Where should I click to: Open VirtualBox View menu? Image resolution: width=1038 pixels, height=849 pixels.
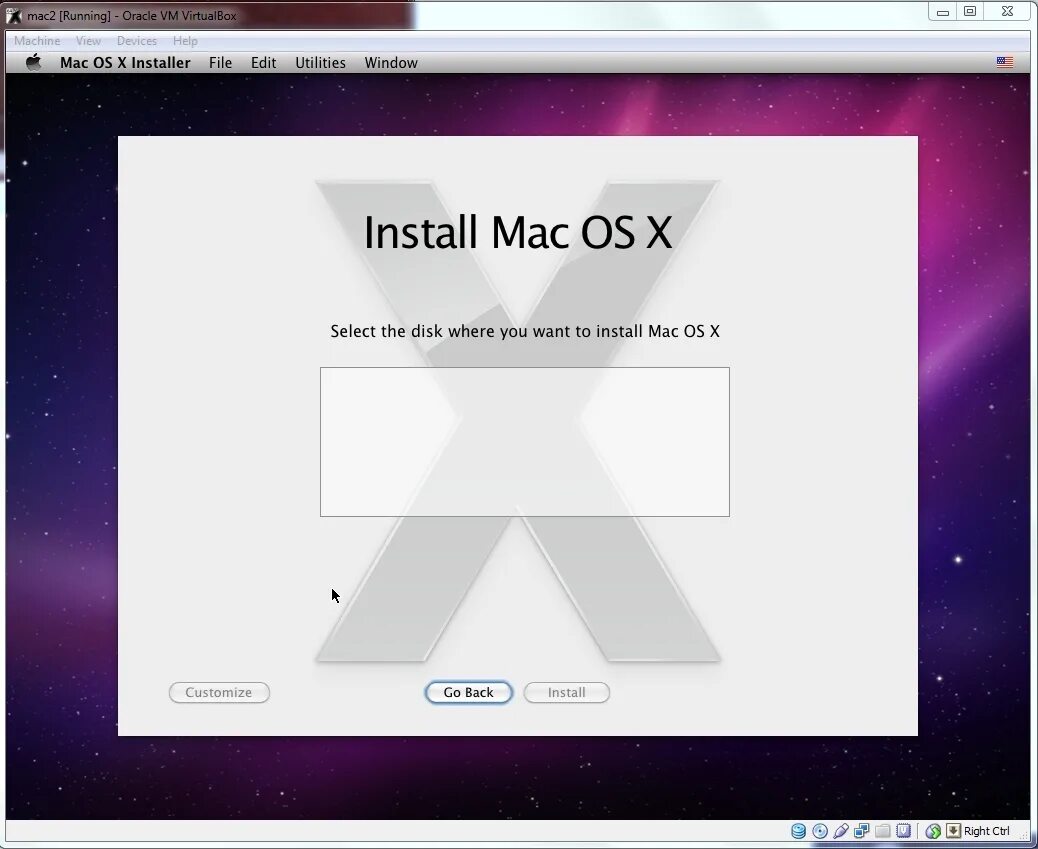88,40
